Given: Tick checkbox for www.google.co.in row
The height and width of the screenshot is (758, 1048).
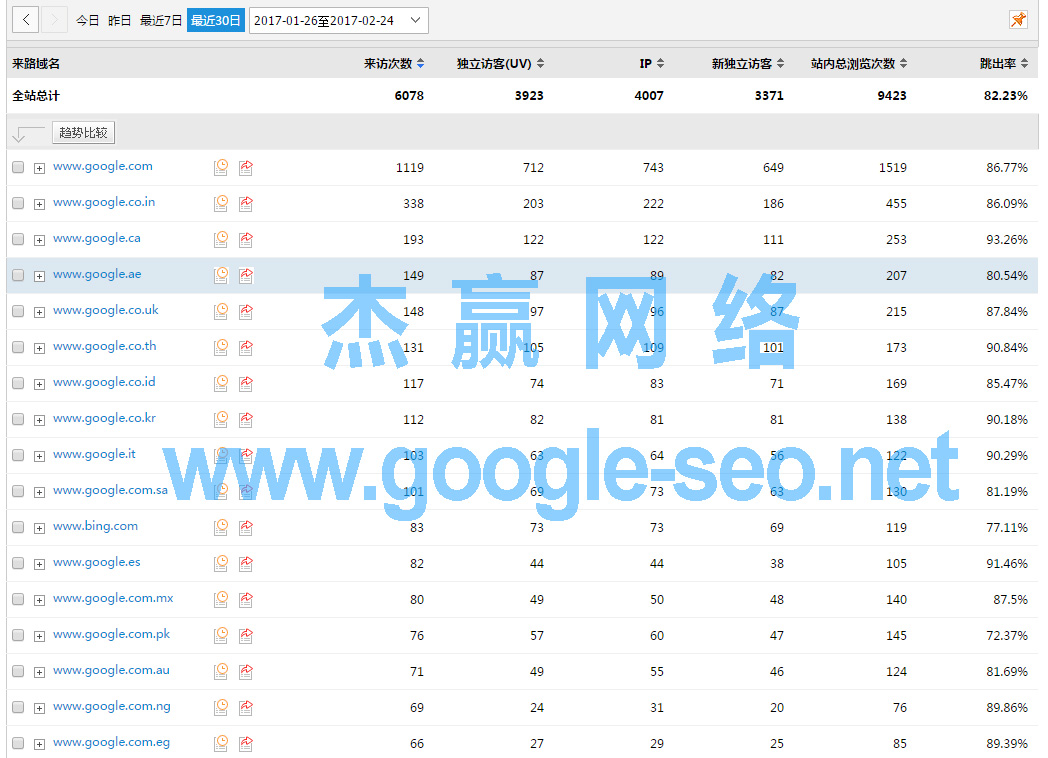Looking at the screenshot, I should point(18,203).
